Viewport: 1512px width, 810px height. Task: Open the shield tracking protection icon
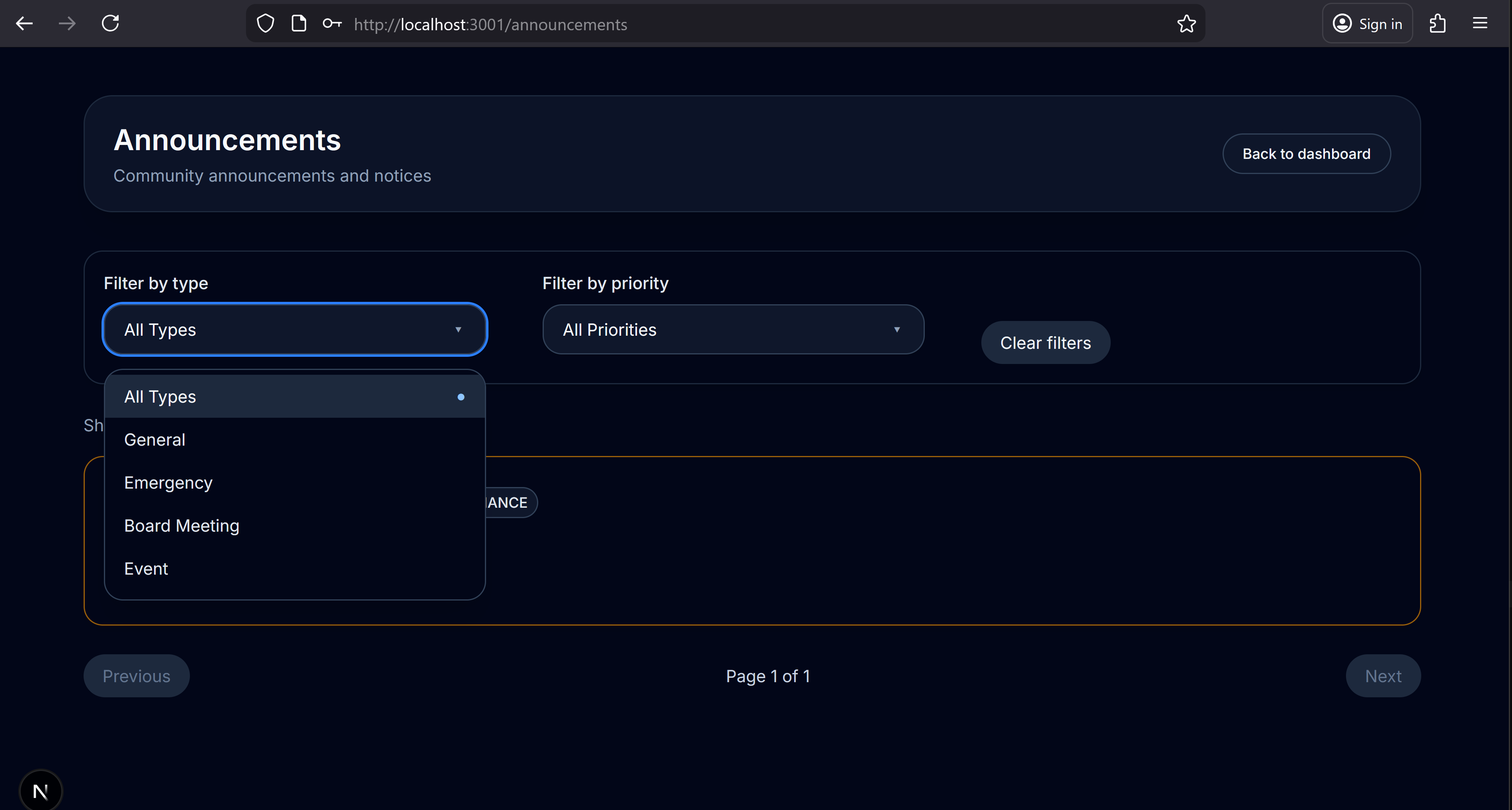(x=265, y=24)
